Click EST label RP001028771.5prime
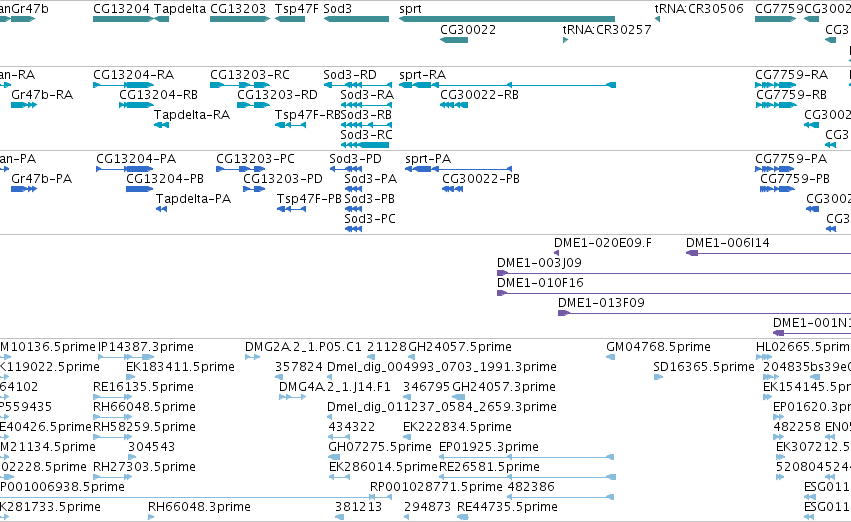The width and height of the screenshot is (851, 522). (x=436, y=487)
